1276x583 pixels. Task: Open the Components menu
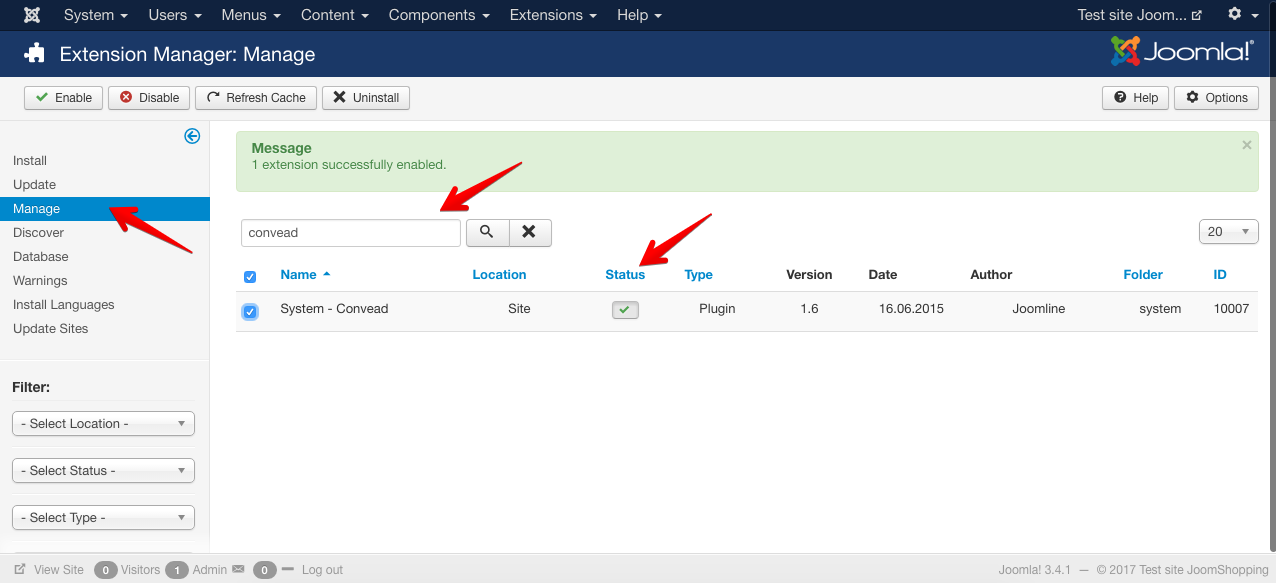click(439, 15)
